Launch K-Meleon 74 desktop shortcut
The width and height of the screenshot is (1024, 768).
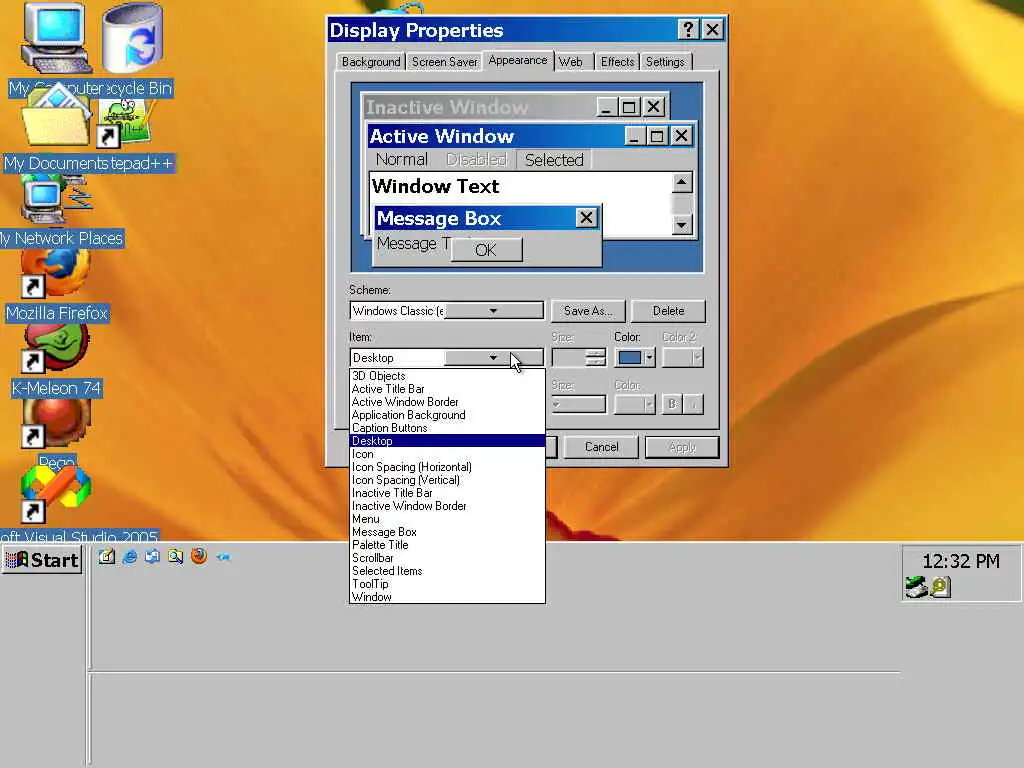(56, 349)
